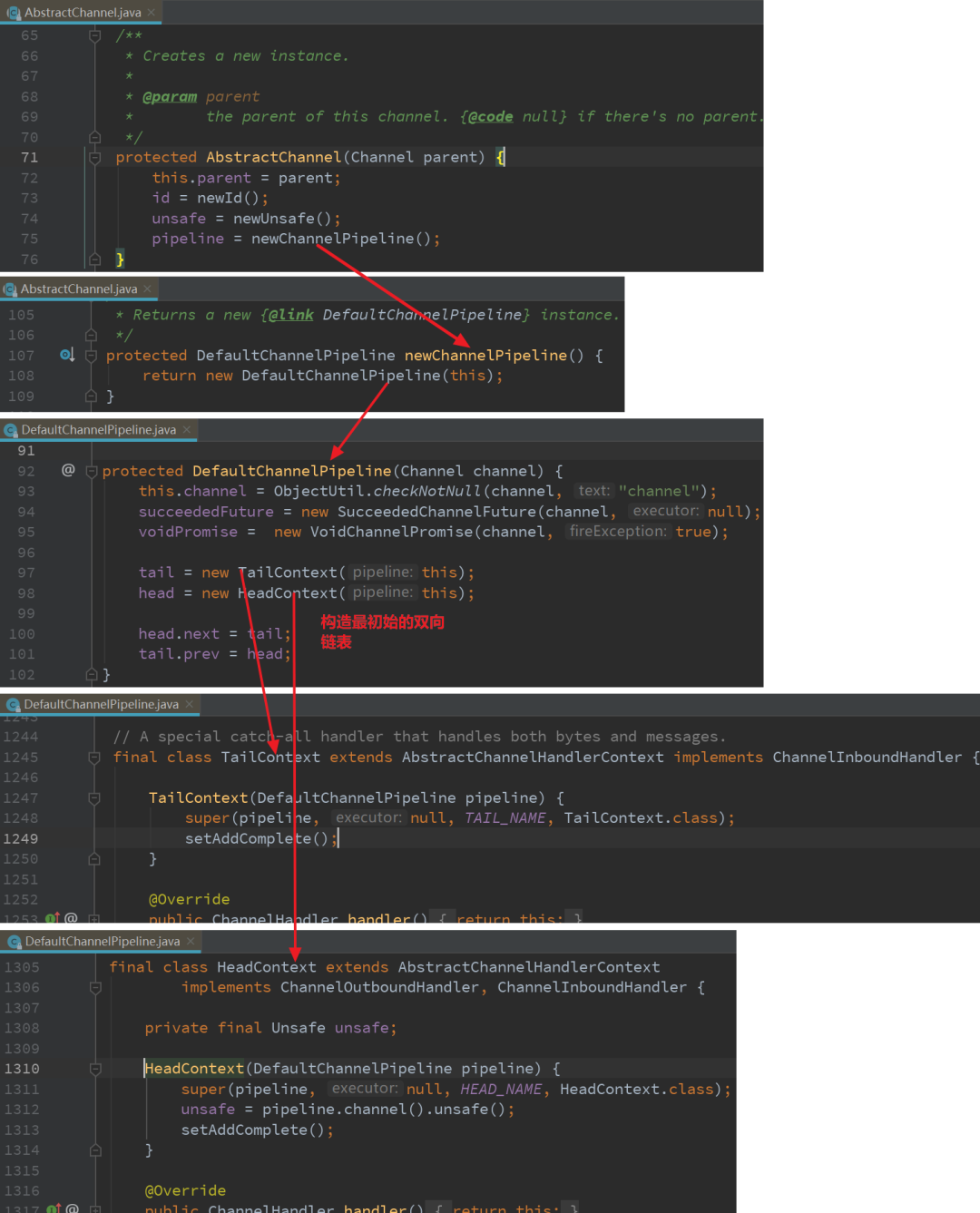
Task: Click line number 71 in the gutter
Action: 30,157
